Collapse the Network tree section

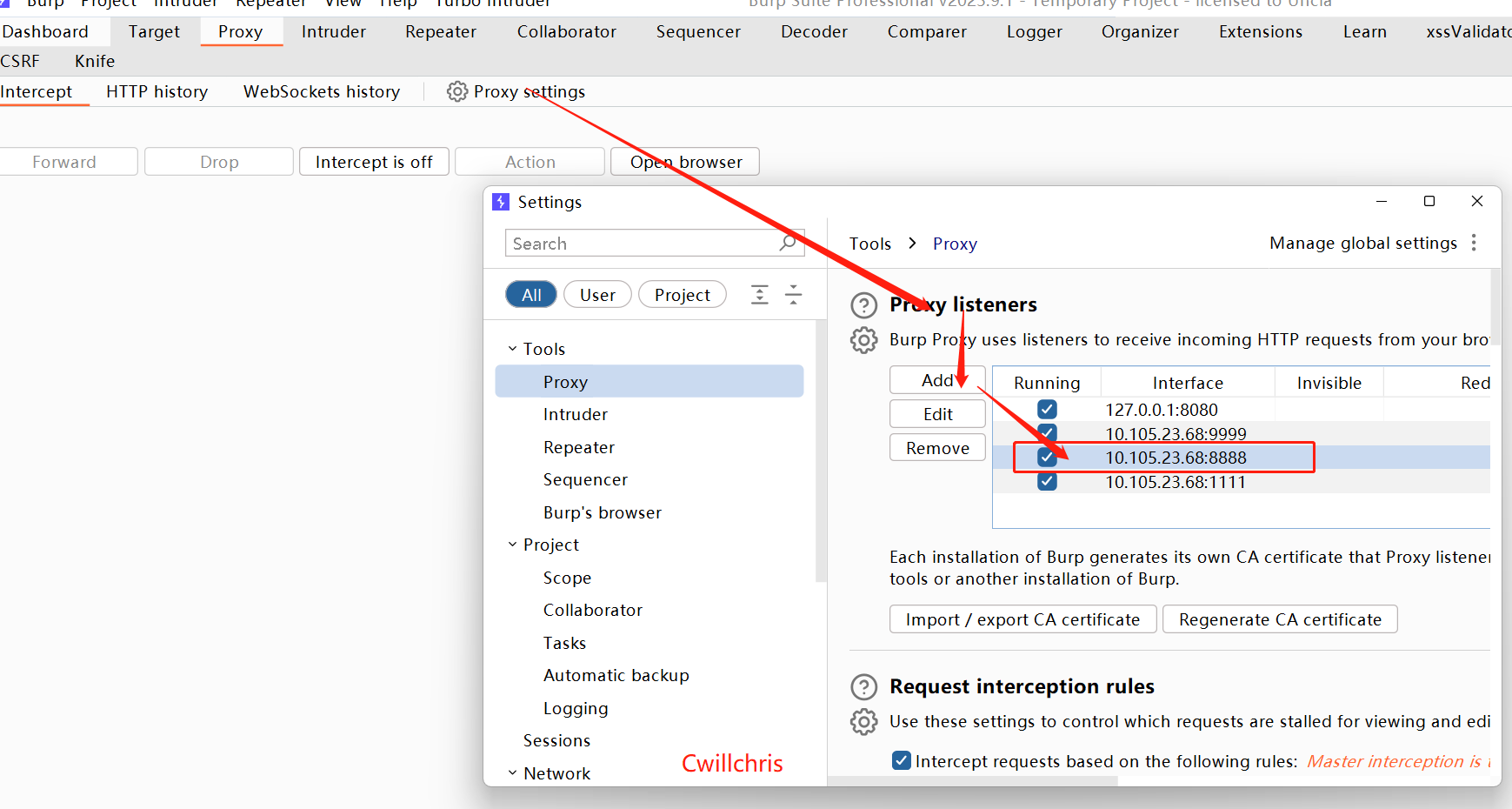512,773
